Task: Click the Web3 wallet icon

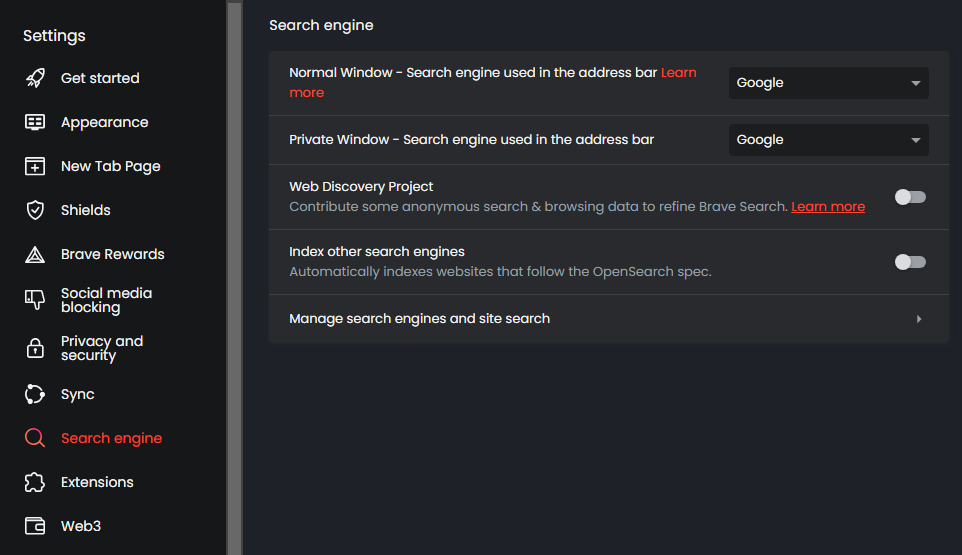Action: click(35, 526)
